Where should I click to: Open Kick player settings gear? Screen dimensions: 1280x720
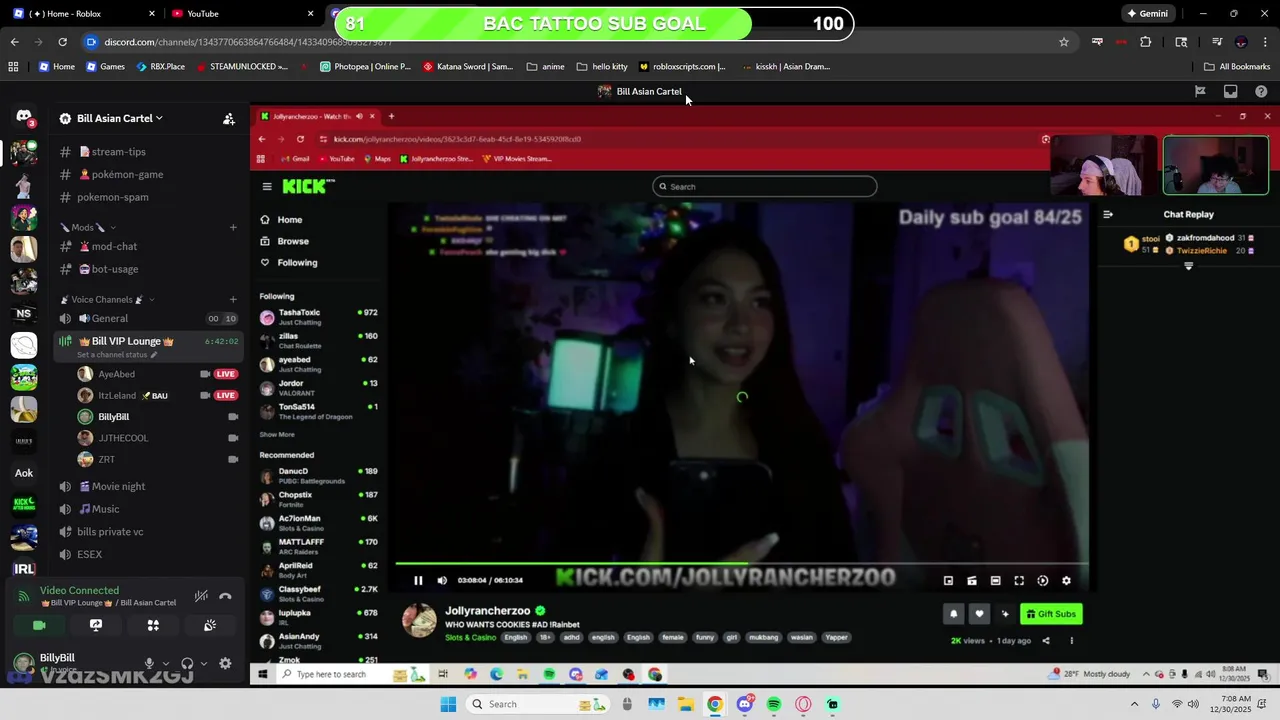point(1066,580)
